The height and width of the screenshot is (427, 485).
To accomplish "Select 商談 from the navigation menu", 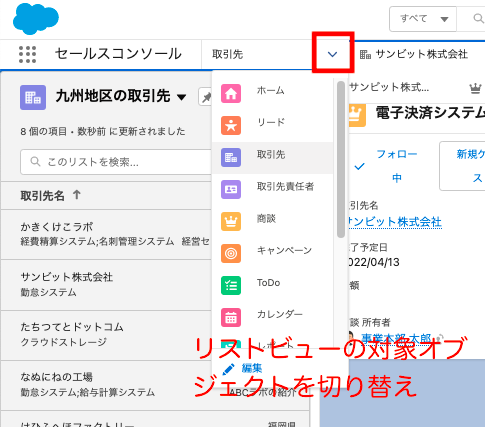I will pyautogui.click(x=272, y=221).
